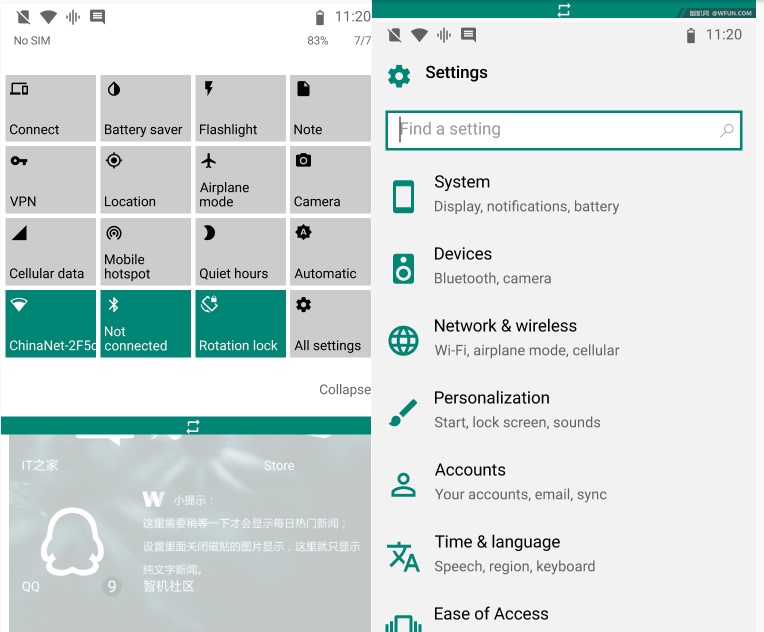Disable the Rotation lock tile
This screenshot has width=764, height=632.
coord(240,323)
